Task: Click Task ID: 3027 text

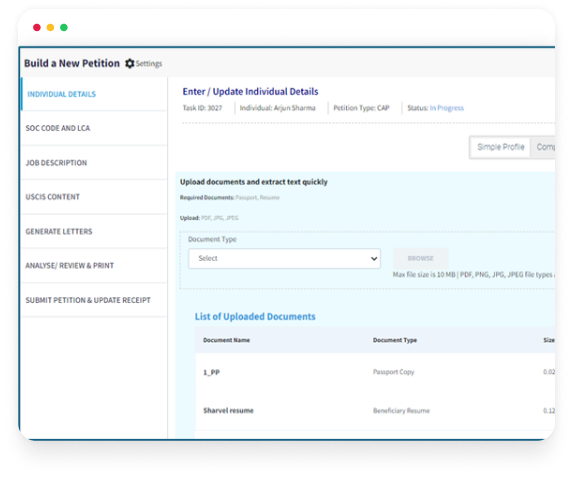Action: click(x=202, y=108)
